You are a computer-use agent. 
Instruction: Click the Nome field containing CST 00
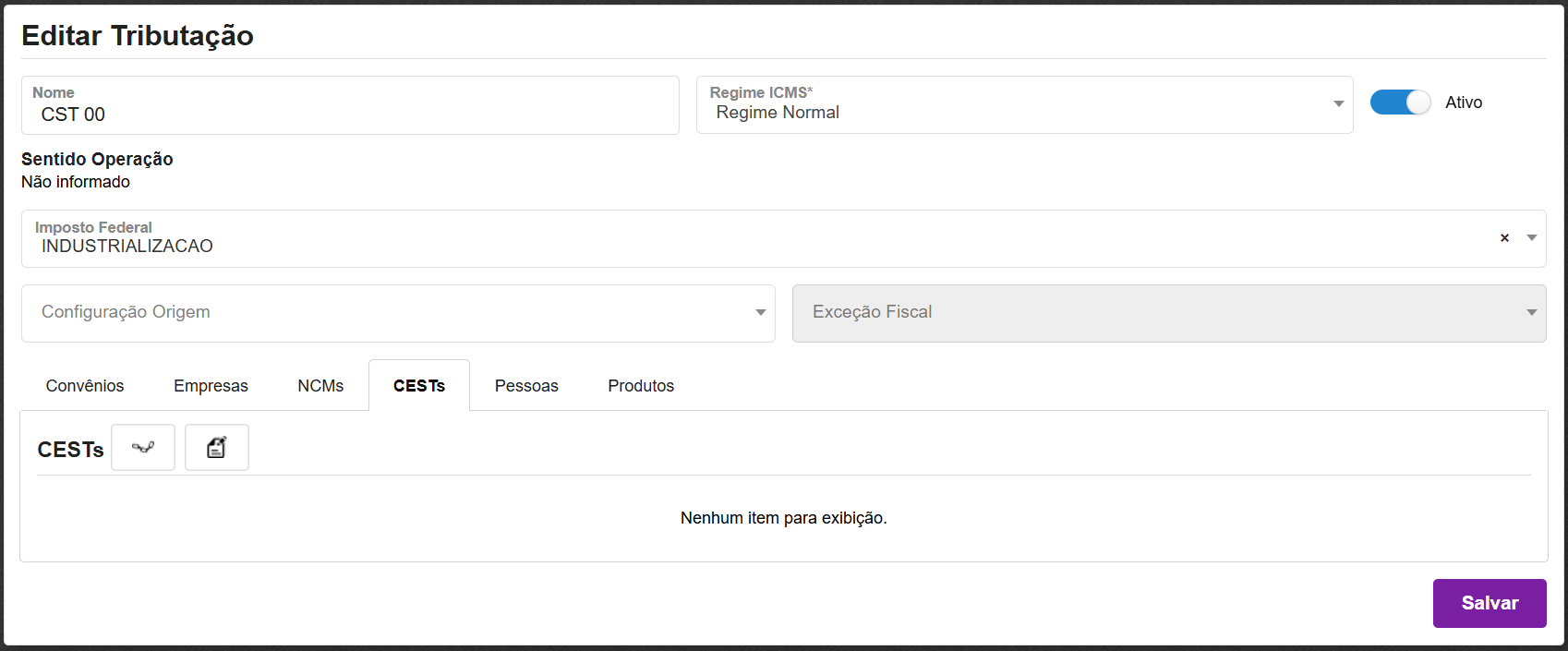(x=349, y=115)
